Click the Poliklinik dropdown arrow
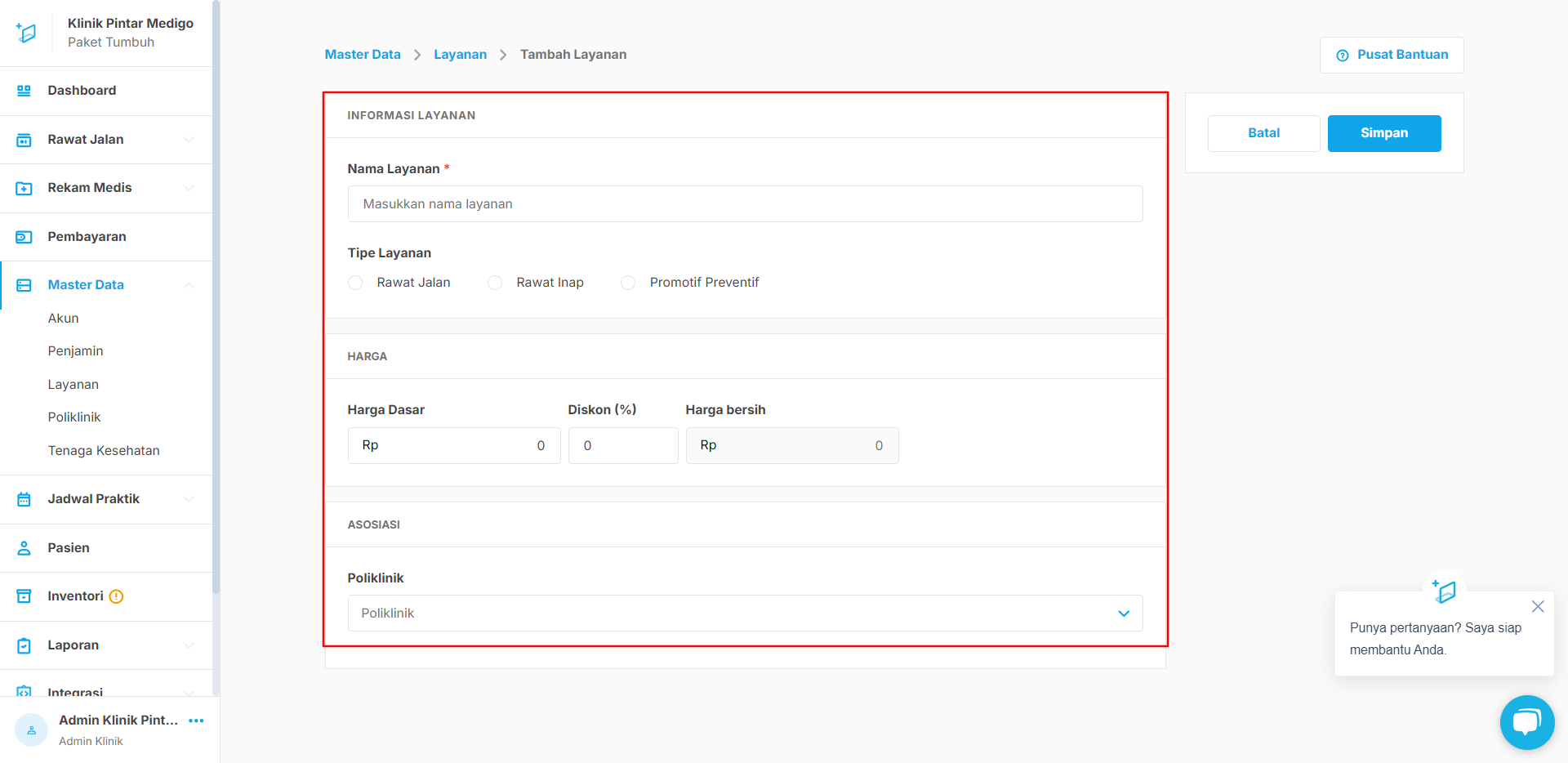Viewport: 1568px width, 763px height. click(1124, 614)
